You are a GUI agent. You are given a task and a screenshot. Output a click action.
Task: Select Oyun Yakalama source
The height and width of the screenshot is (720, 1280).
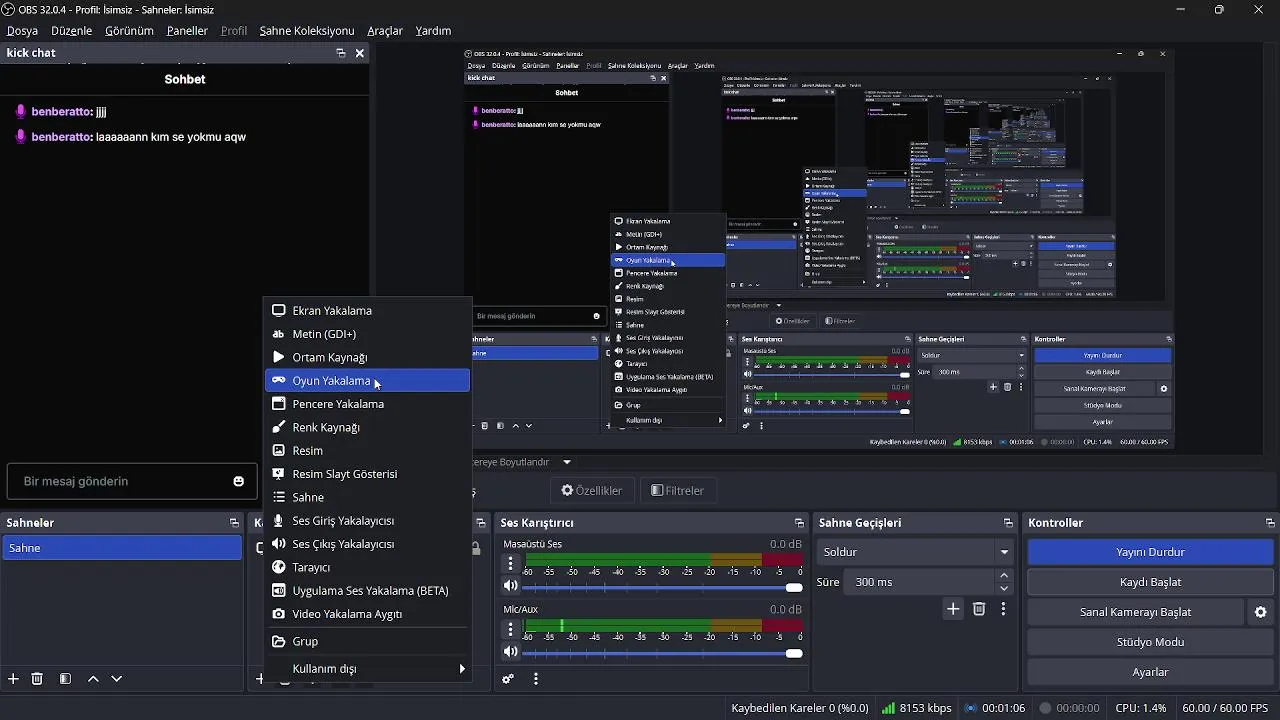tap(368, 381)
